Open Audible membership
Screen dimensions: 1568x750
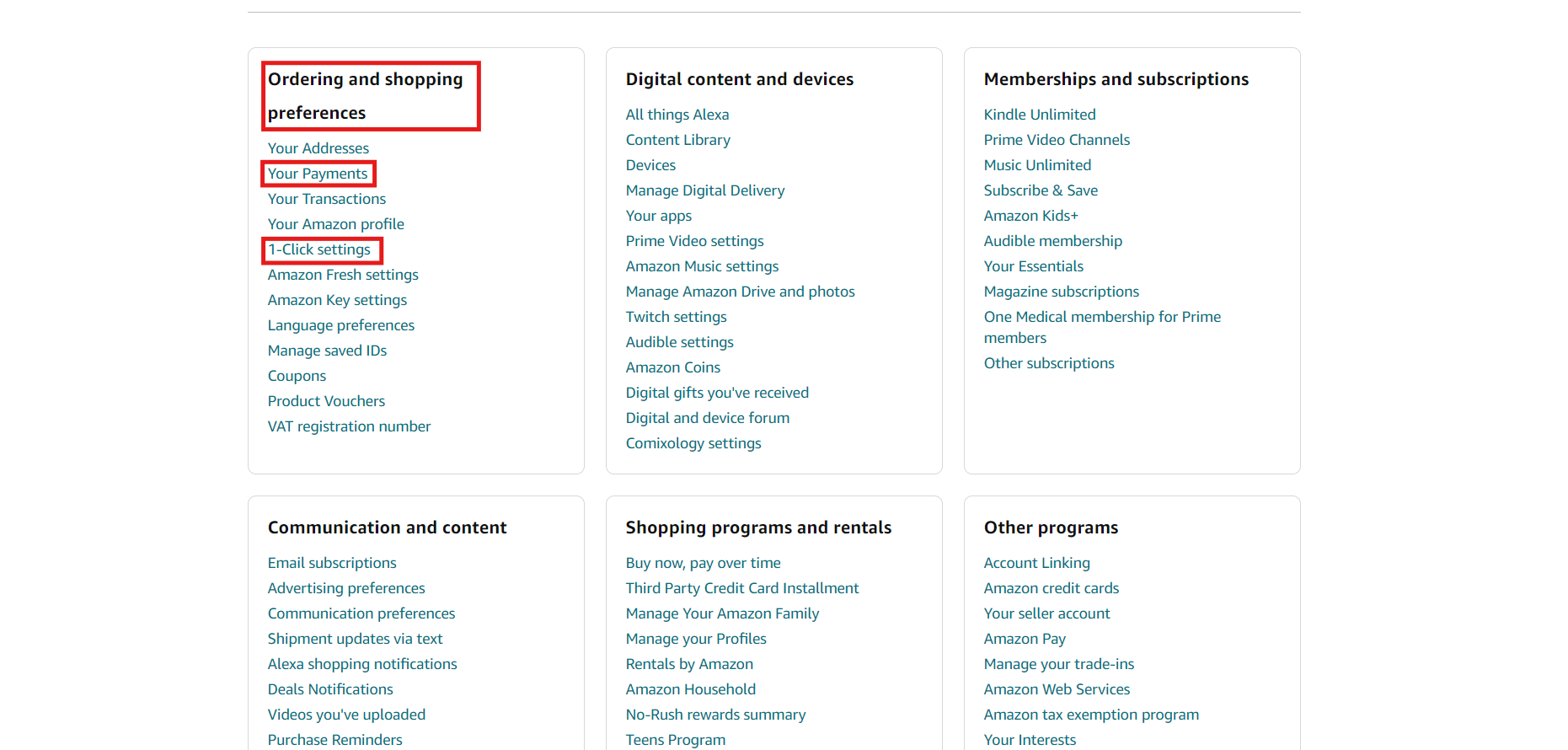tap(1053, 241)
